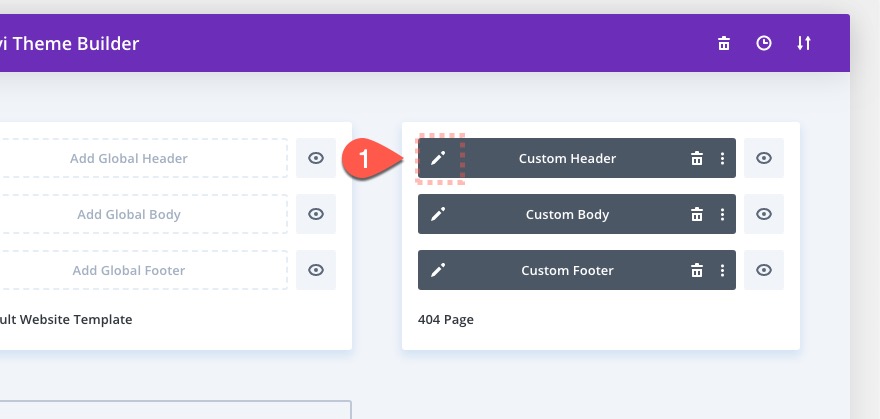
Task: Toggle Global Header visibility eye
Action: pos(316,158)
